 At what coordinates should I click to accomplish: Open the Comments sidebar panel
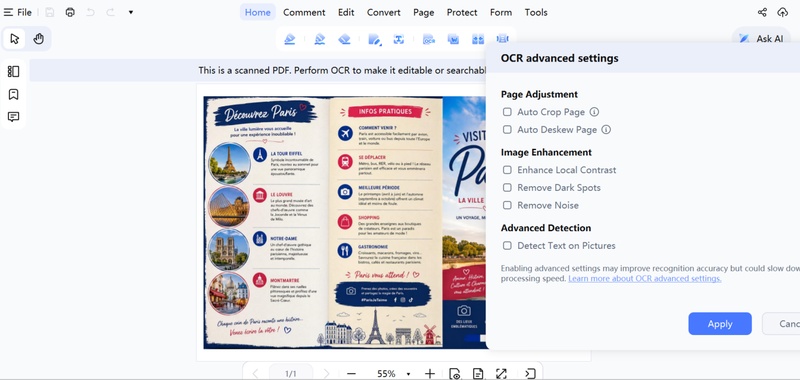coord(14,117)
